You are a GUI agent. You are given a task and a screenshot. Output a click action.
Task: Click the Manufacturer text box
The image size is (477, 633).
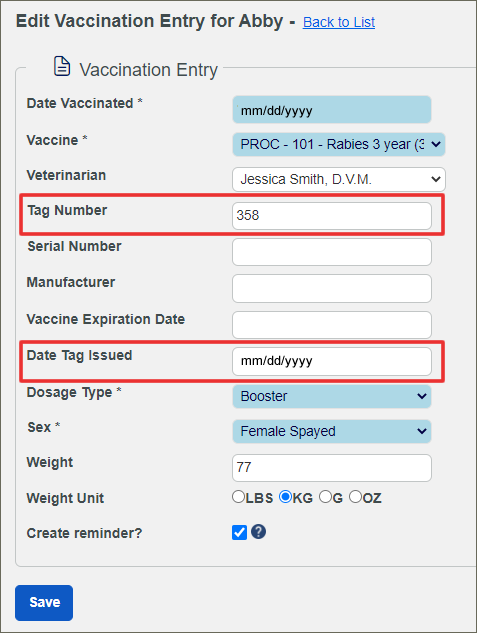332,288
